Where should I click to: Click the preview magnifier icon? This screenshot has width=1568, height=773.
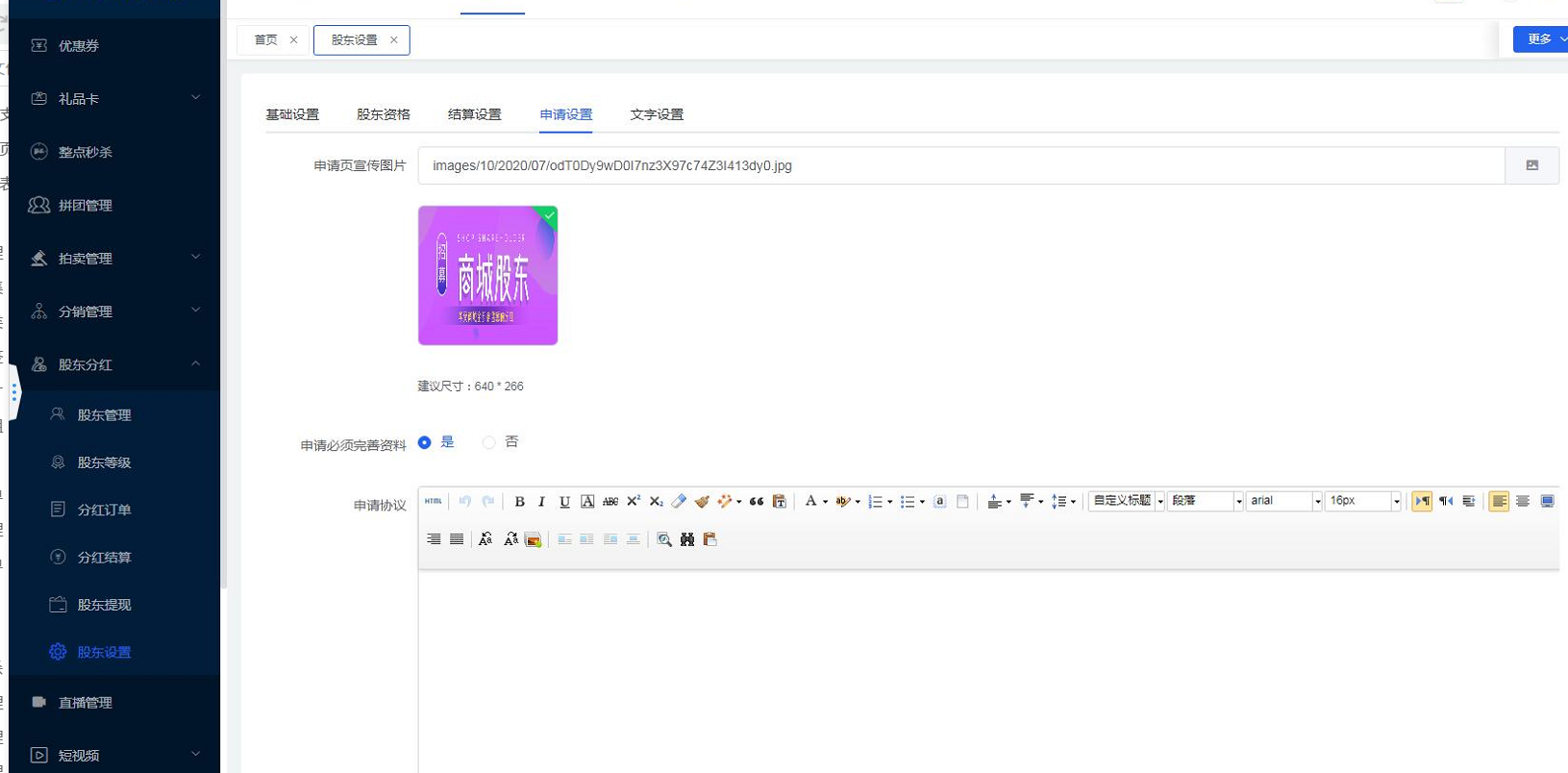click(664, 539)
